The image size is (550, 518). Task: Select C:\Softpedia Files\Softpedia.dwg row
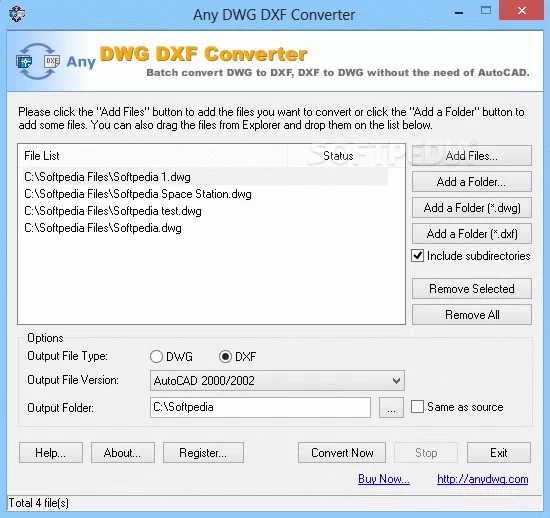pyautogui.click(x=205, y=228)
